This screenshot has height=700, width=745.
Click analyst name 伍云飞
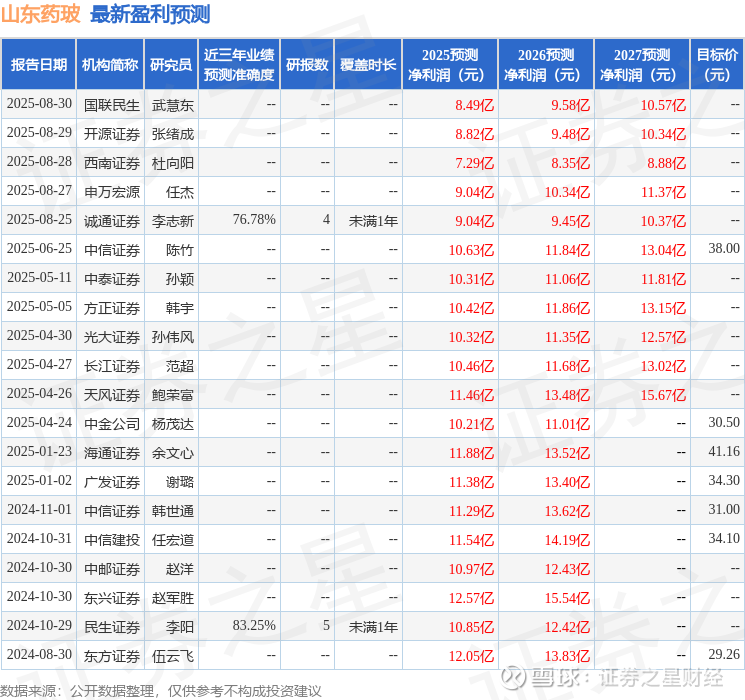click(x=173, y=656)
